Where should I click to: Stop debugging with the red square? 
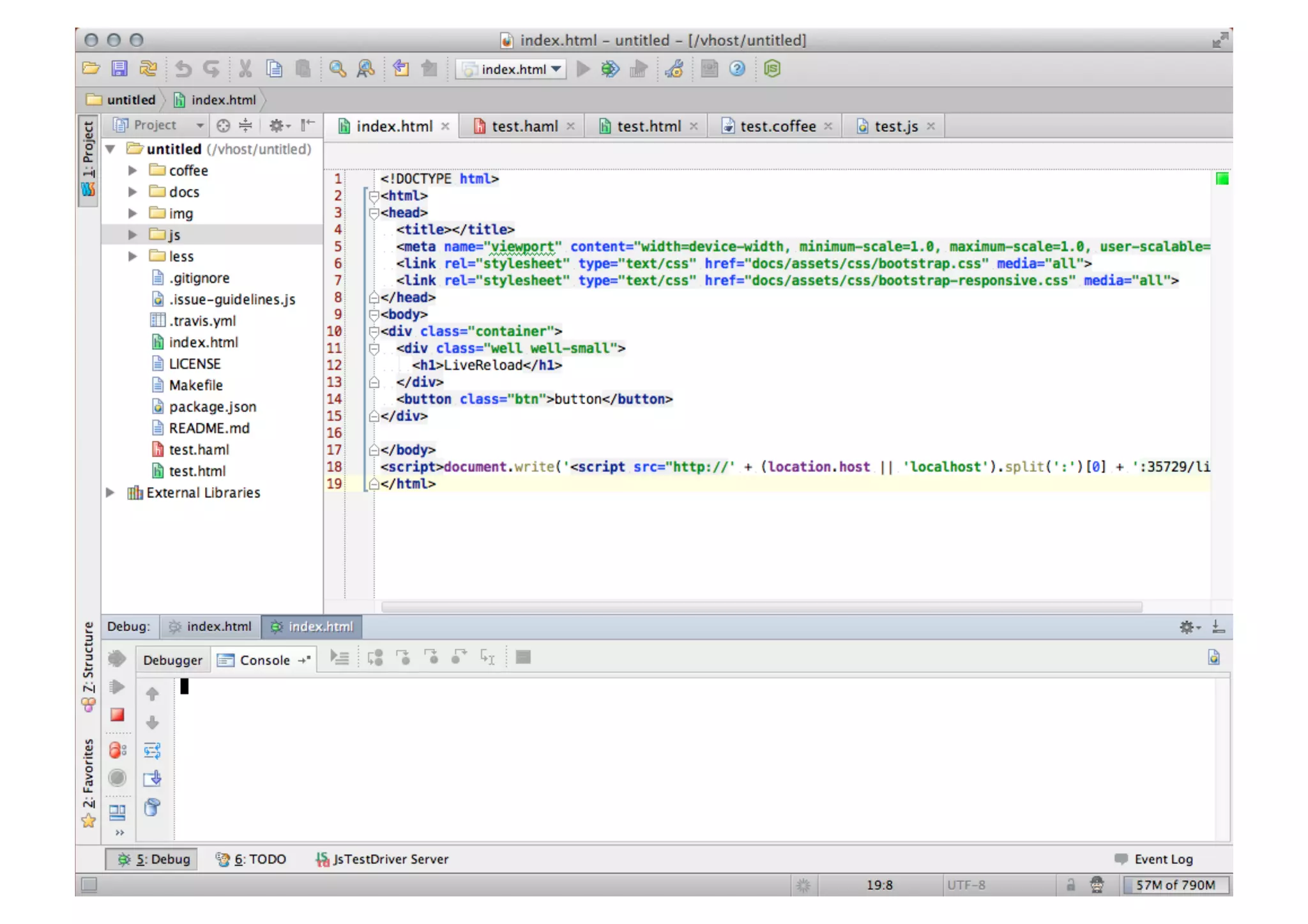pos(117,715)
